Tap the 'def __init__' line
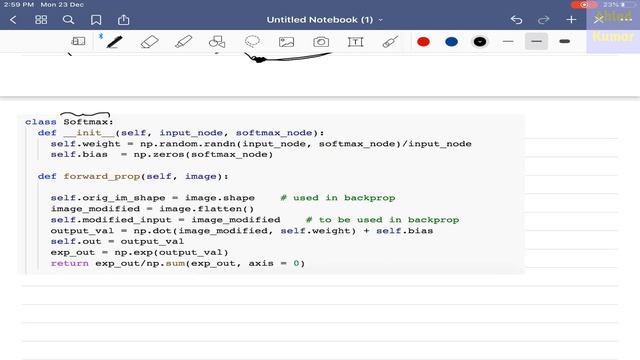 pos(181,133)
